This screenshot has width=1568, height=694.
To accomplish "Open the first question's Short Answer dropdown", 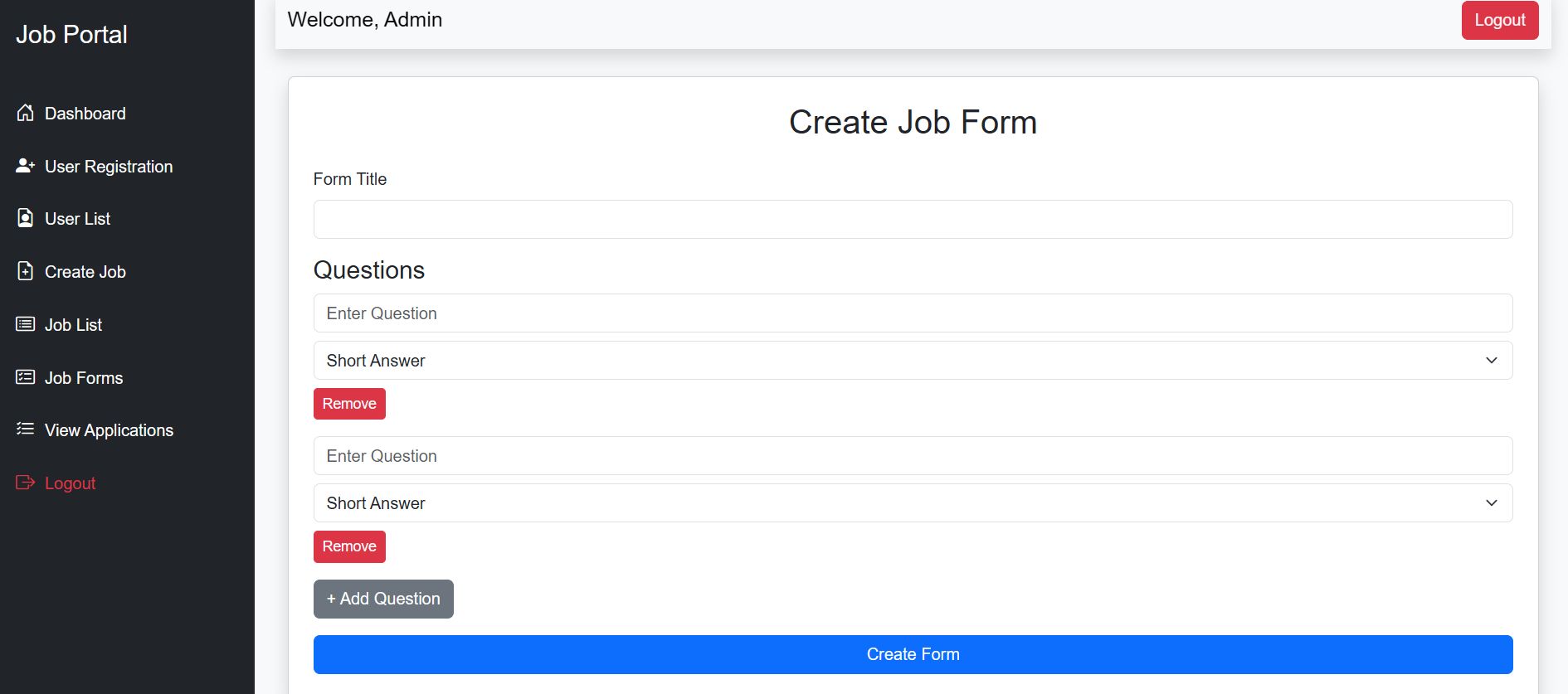I will click(x=913, y=361).
